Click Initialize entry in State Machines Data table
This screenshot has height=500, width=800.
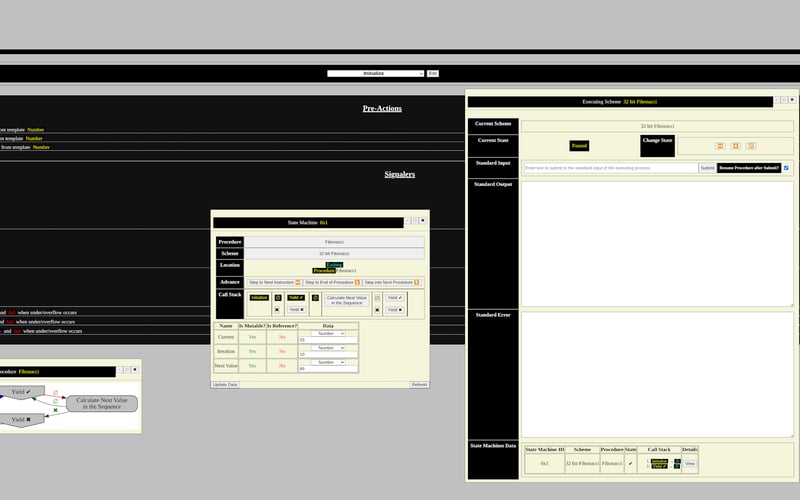(659, 461)
